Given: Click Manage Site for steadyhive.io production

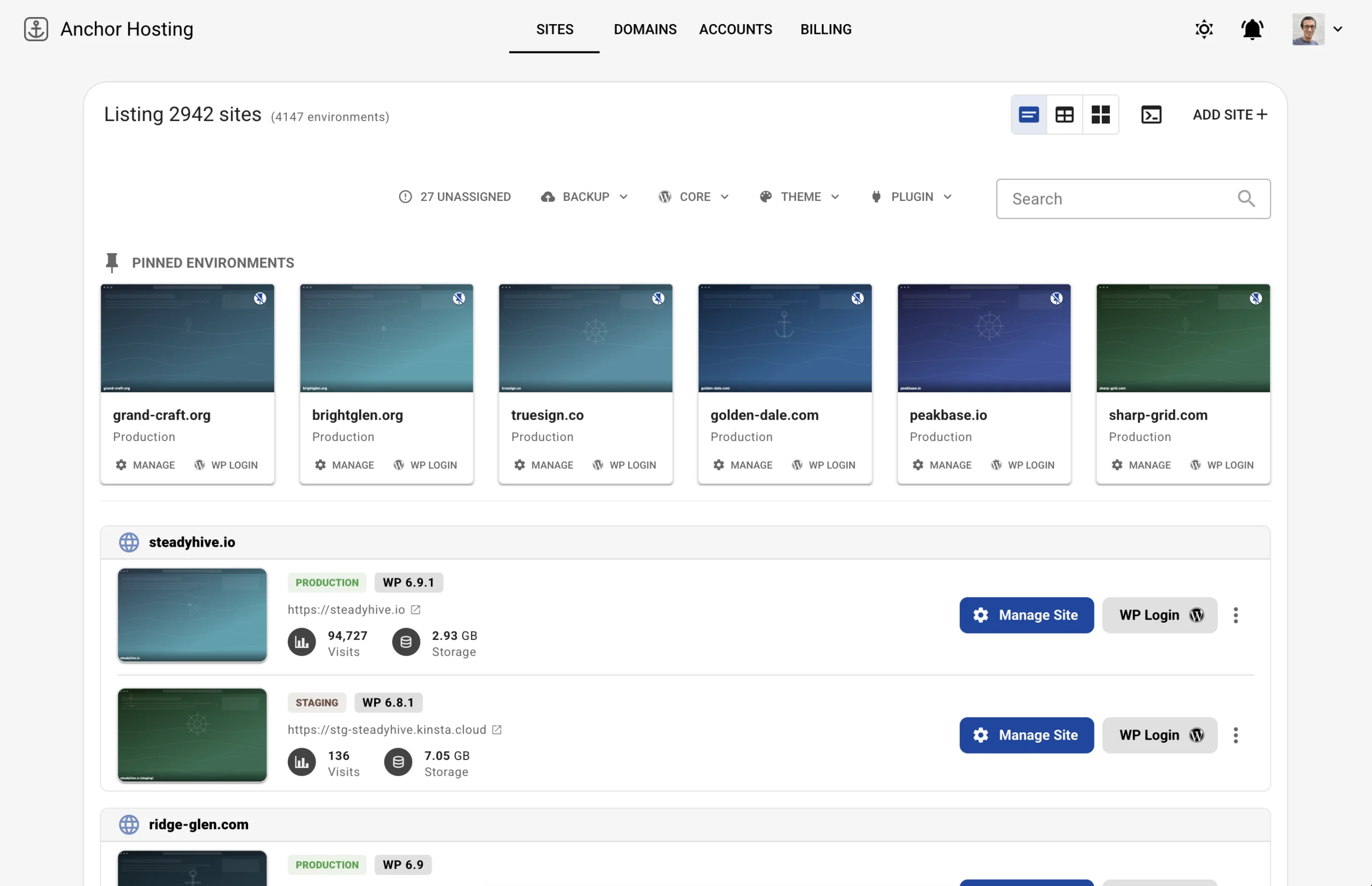Looking at the screenshot, I should coord(1026,615).
